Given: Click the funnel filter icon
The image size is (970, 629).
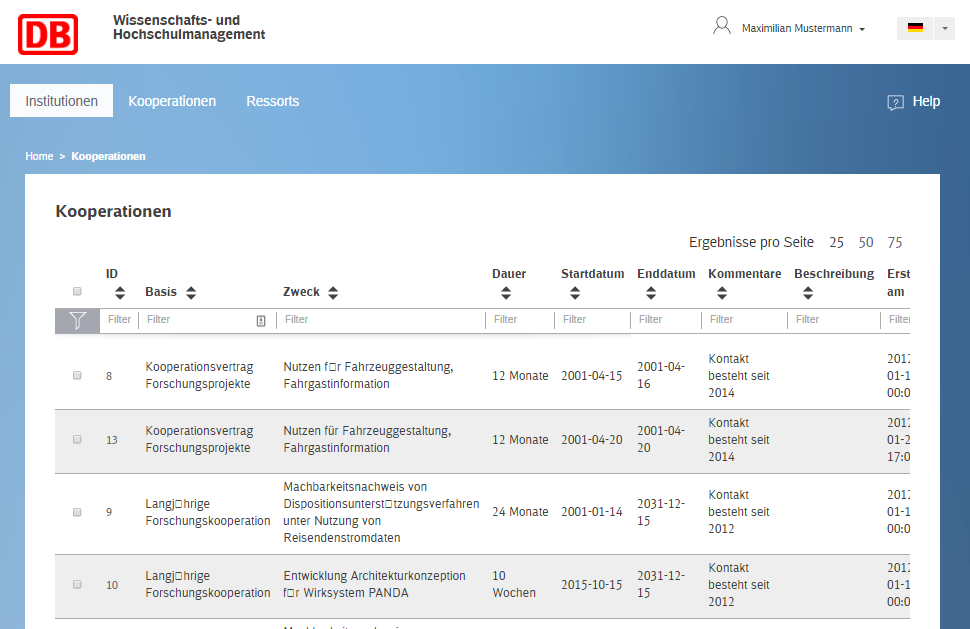Looking at the screenshot, I should [77, 320].
